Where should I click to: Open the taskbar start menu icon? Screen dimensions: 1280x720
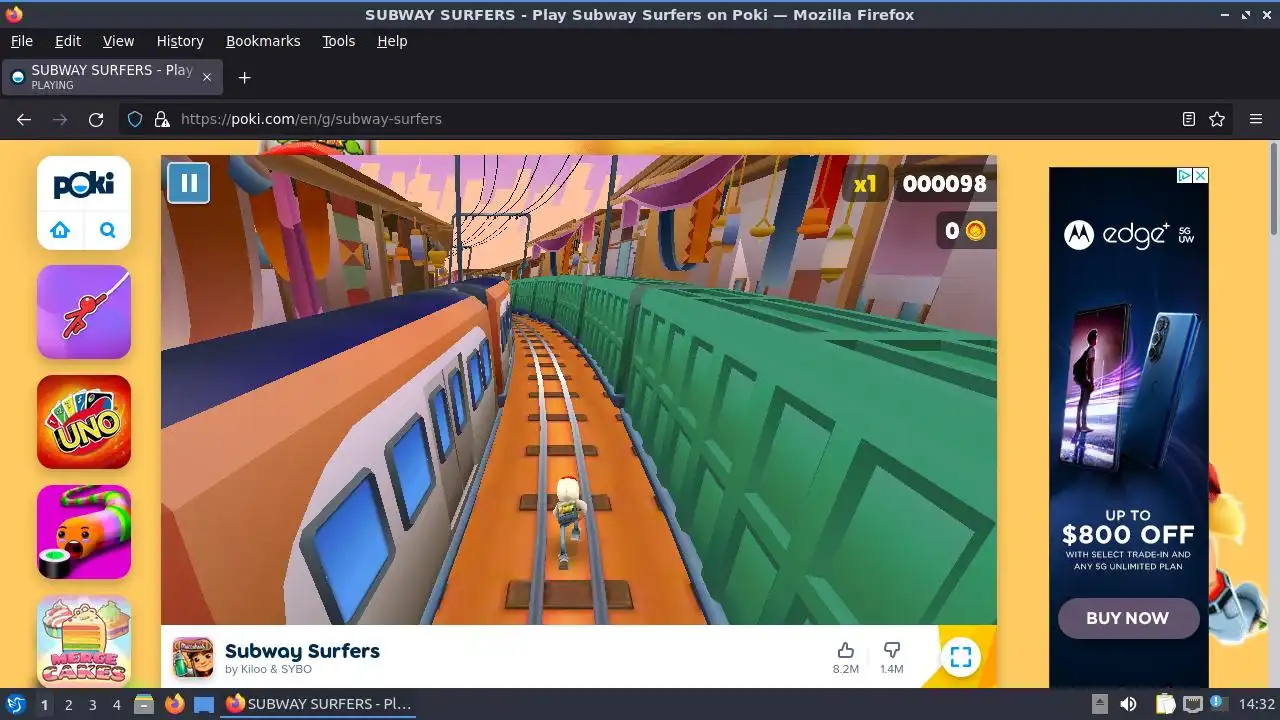[x=16, y=704]
